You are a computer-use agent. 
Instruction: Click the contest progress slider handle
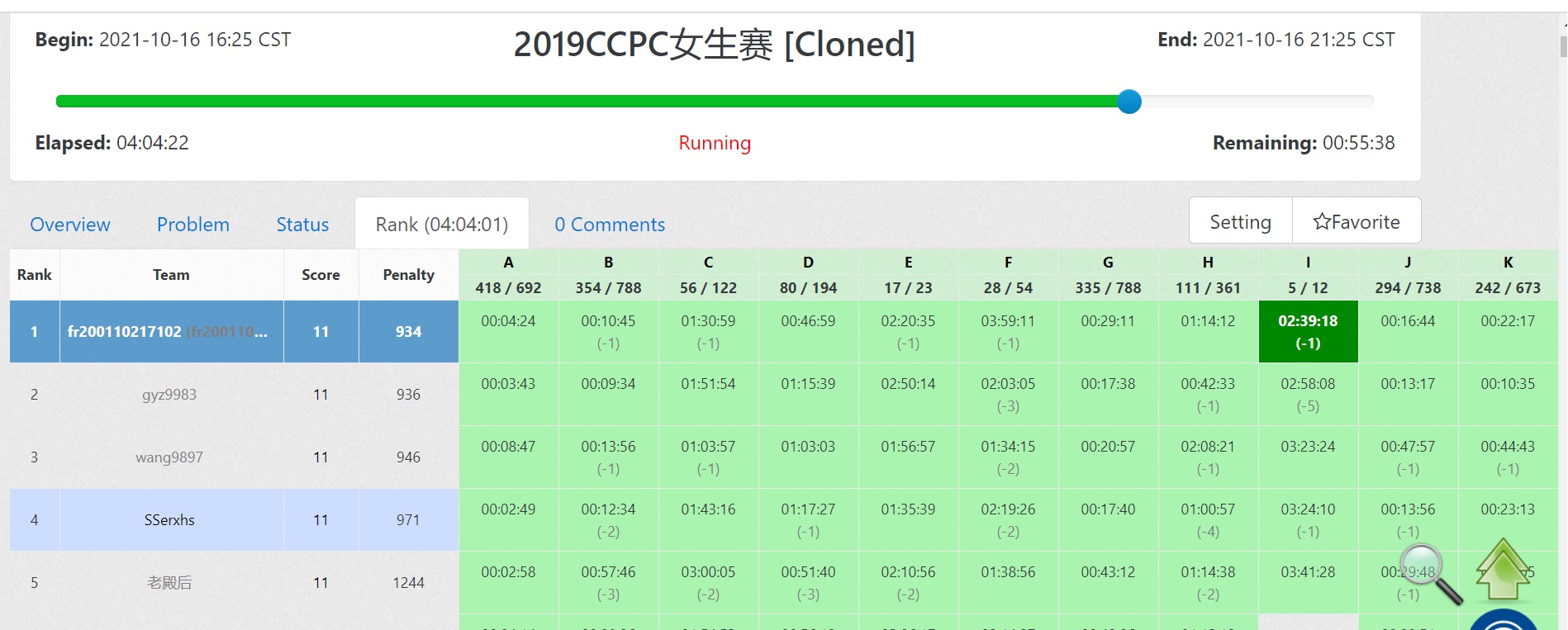(x=1128, y=102)
